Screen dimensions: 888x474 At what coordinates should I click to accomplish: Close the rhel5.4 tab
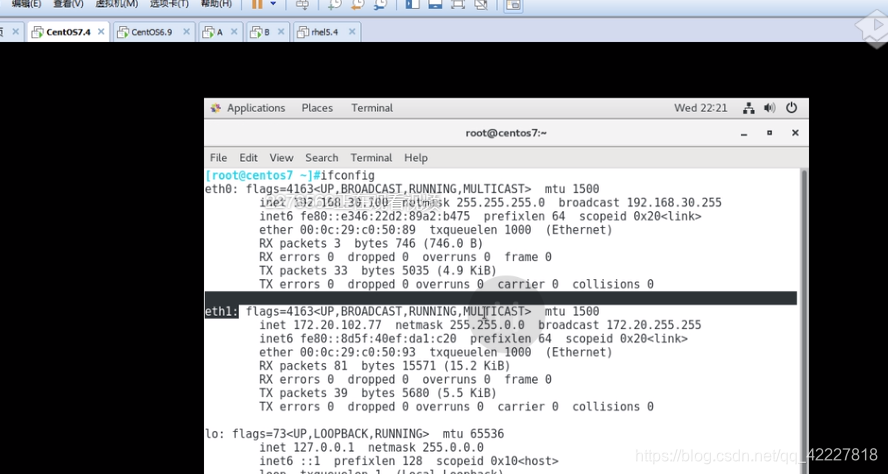click(352, 32)
